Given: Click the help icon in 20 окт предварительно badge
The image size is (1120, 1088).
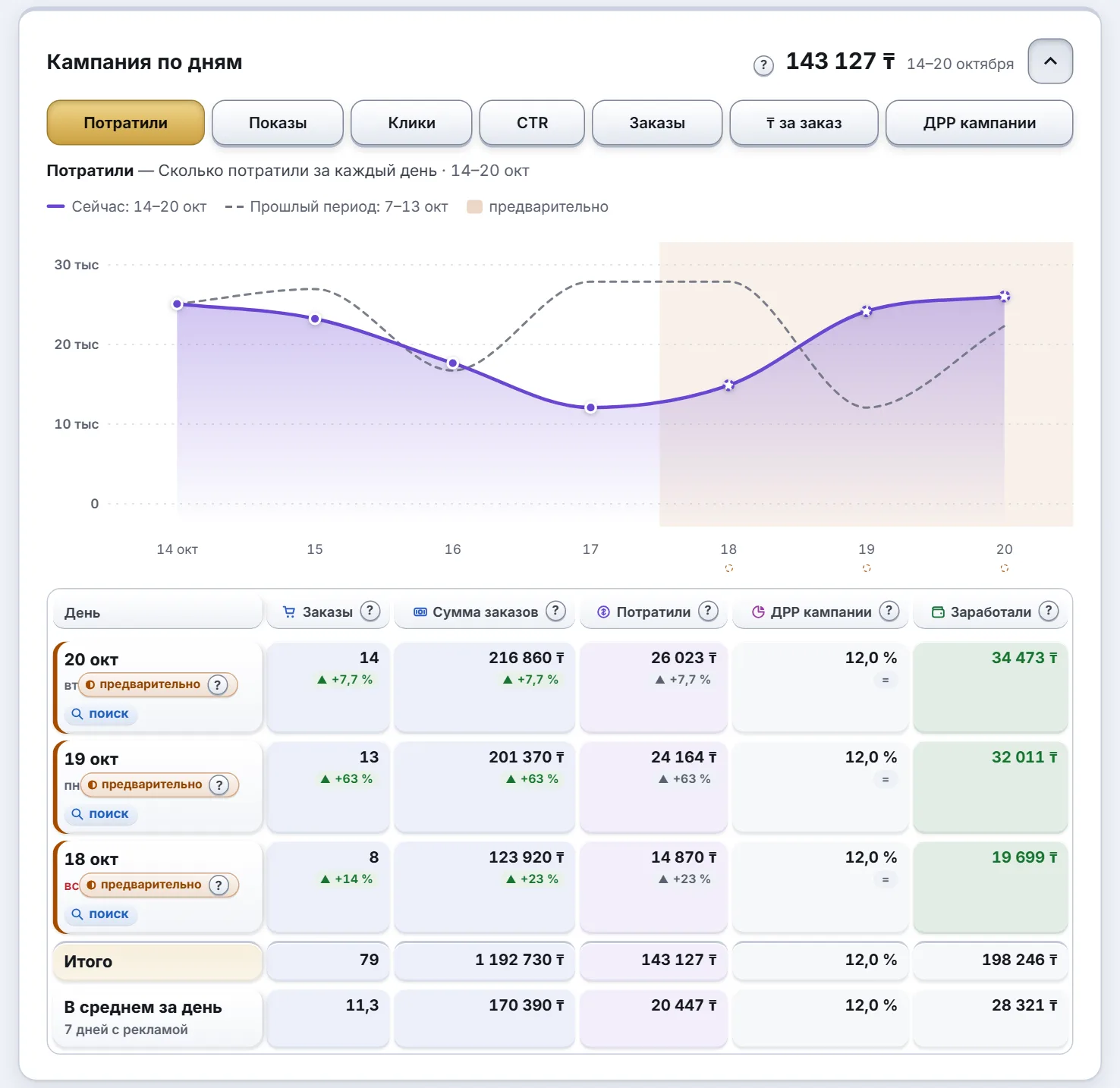Looking at the screenshot, I should point(218,685).
